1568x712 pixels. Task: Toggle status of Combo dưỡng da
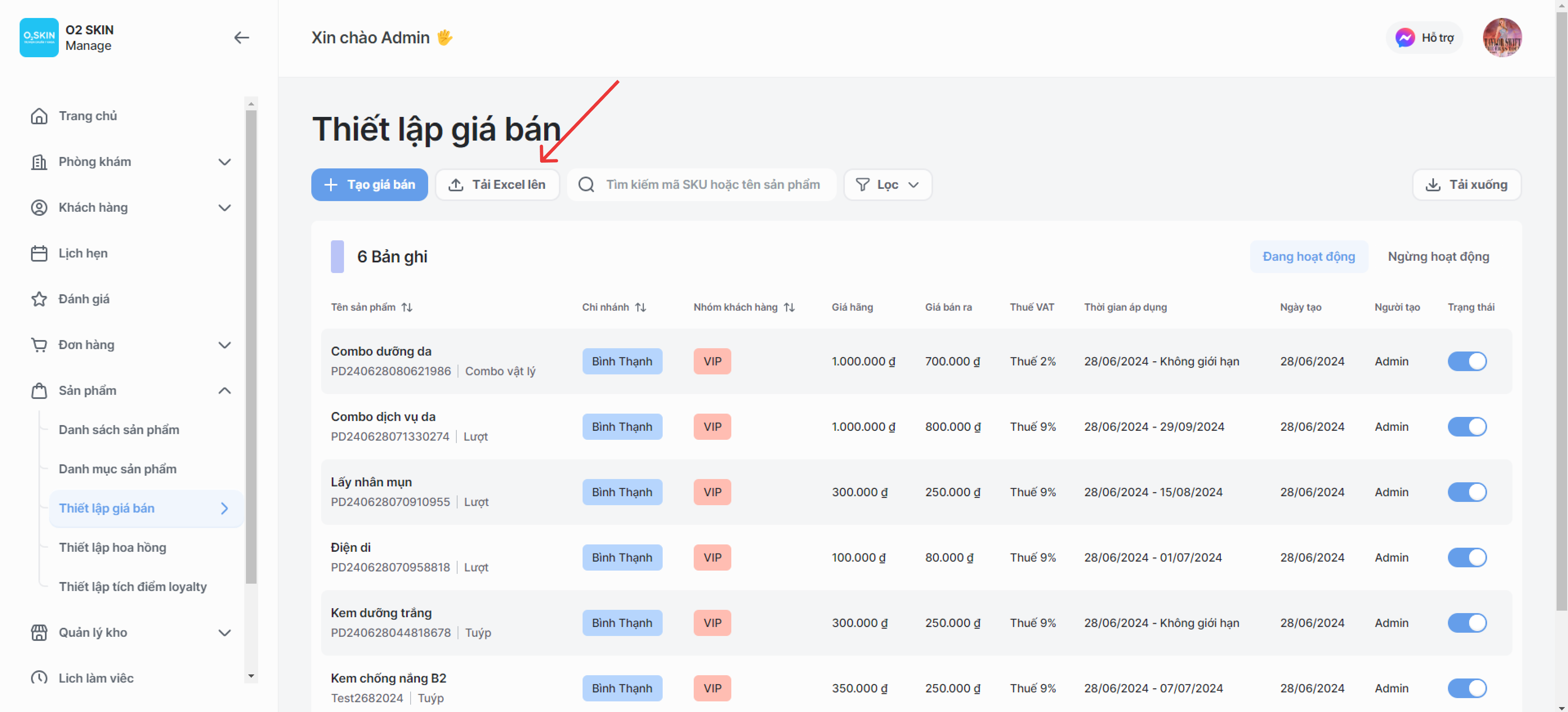pos(1466,361)
